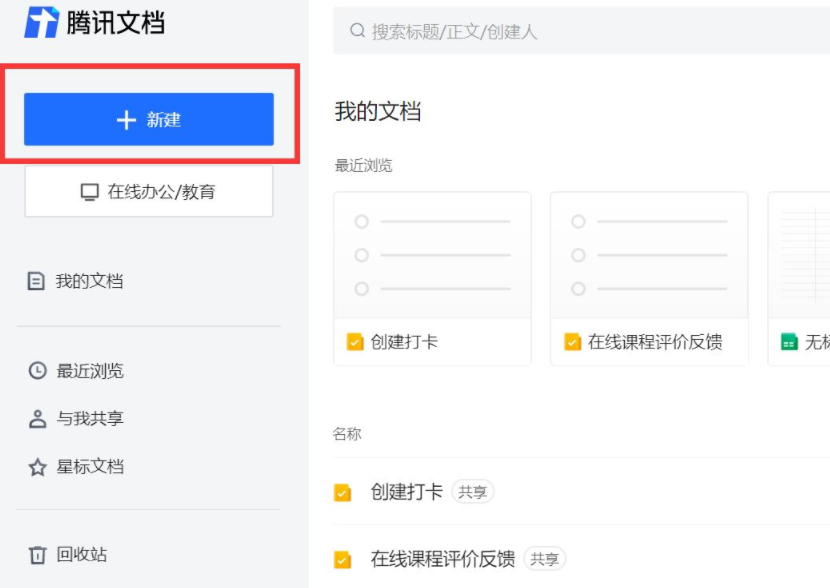Viewport: 830px width, 588px height.
Task: Click the 共享 tag beside 创建打卡
Action: click(471, 491)
